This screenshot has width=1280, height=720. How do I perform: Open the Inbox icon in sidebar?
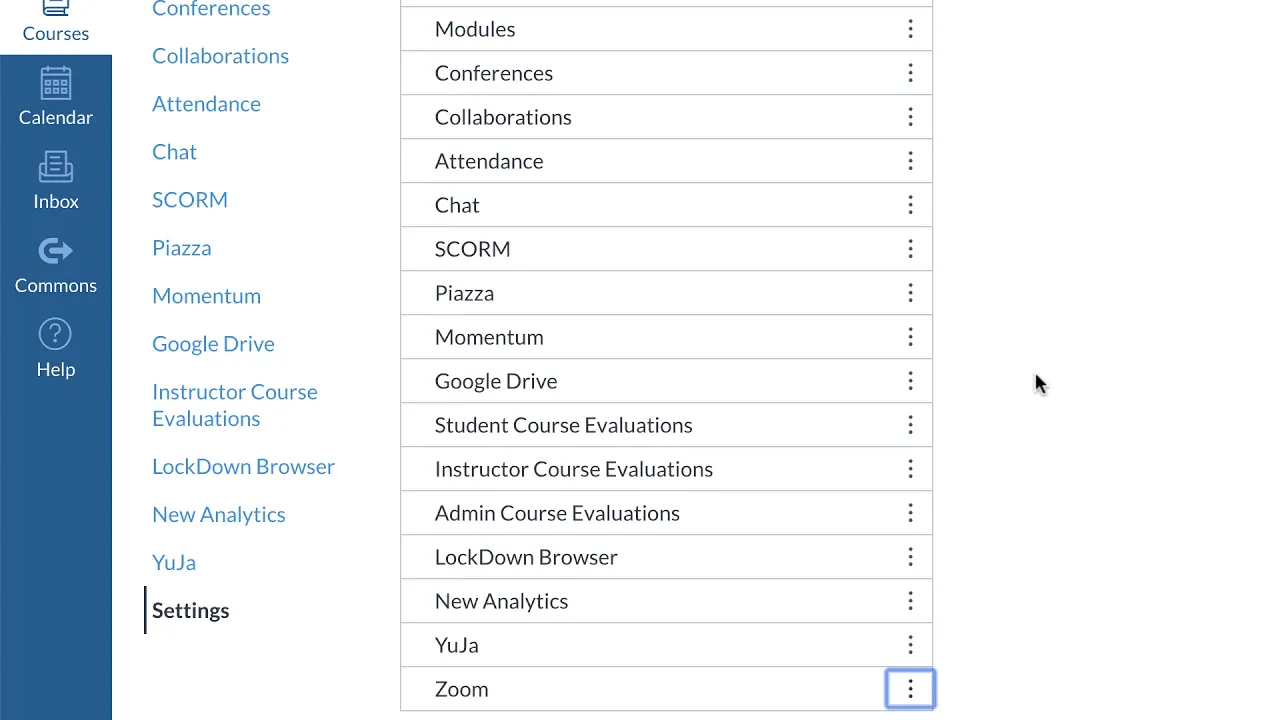coord(55,181)
